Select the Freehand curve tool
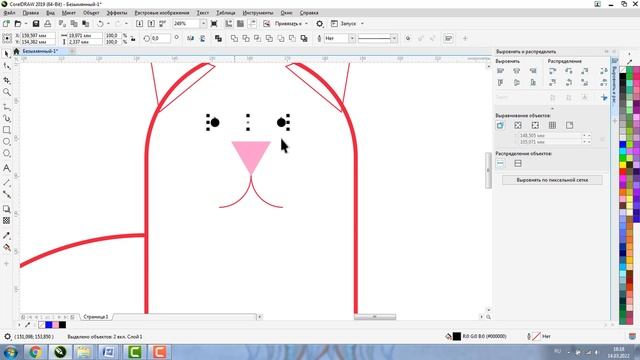Image resolution: width=640 pixels, height=360 pixels. 7,107
